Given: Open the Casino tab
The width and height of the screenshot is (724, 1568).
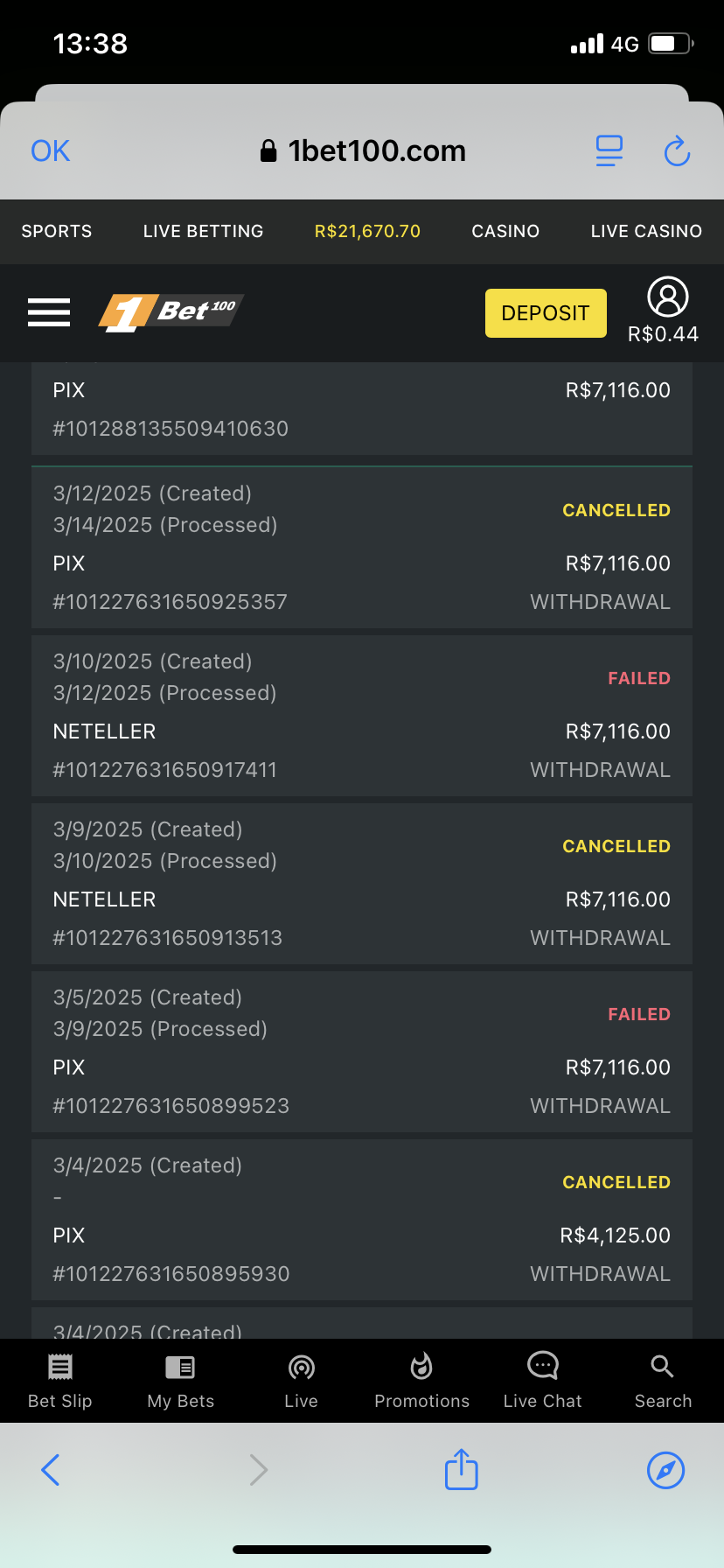Looking at the screenshot, I should pos(505,231).
